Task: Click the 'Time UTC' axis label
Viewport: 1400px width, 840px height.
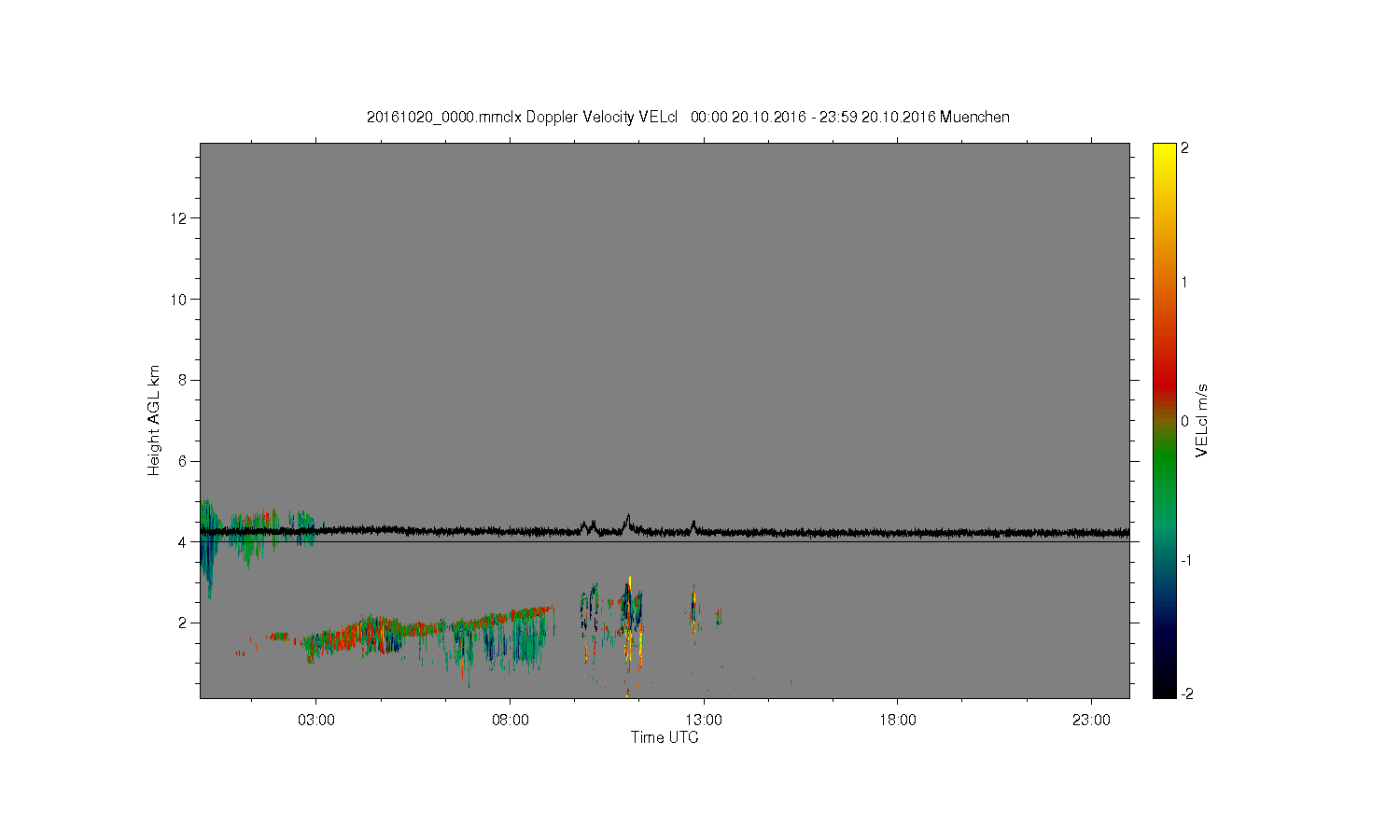Action: point(665,737)
